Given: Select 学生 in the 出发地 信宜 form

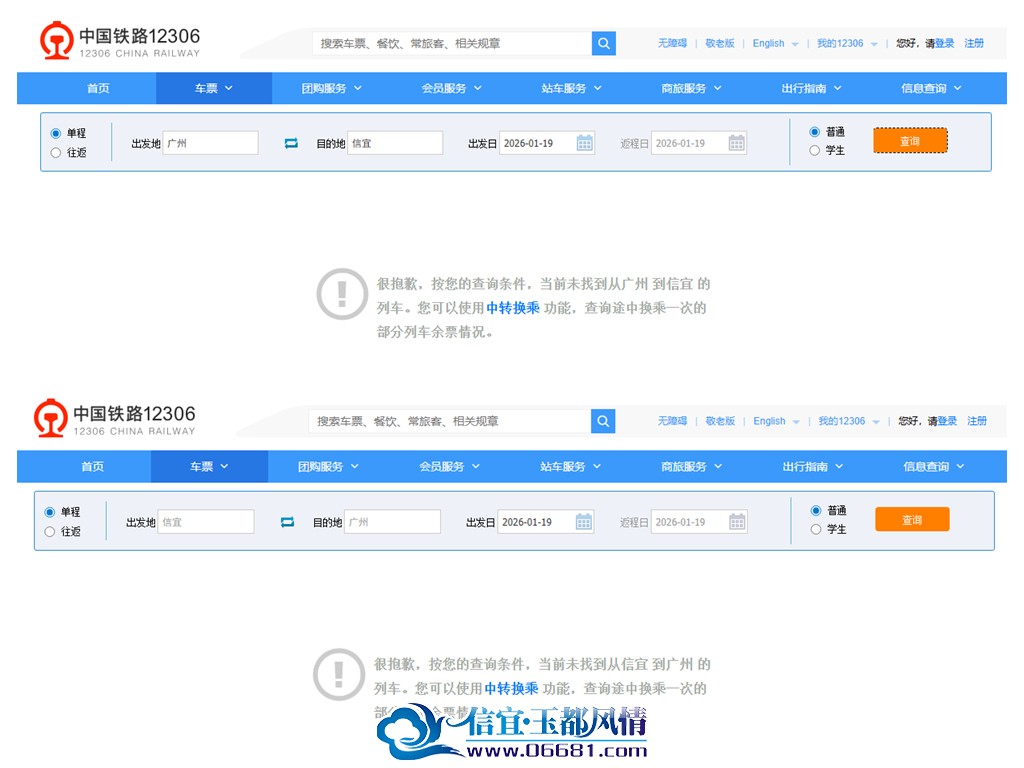Looking at the screenshot, I should click(816, 530).
